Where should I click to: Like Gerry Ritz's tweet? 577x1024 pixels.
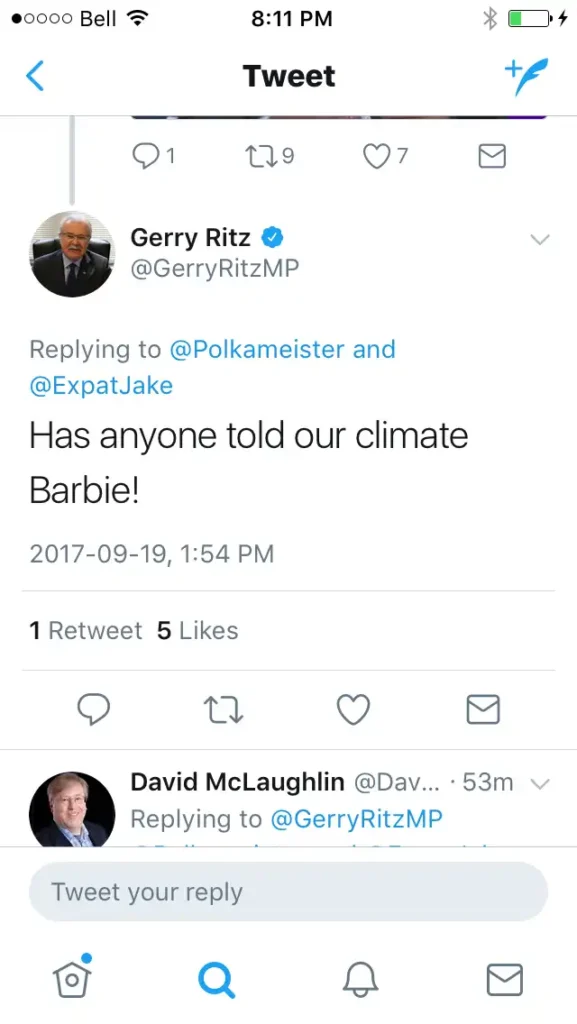point(352,709)
